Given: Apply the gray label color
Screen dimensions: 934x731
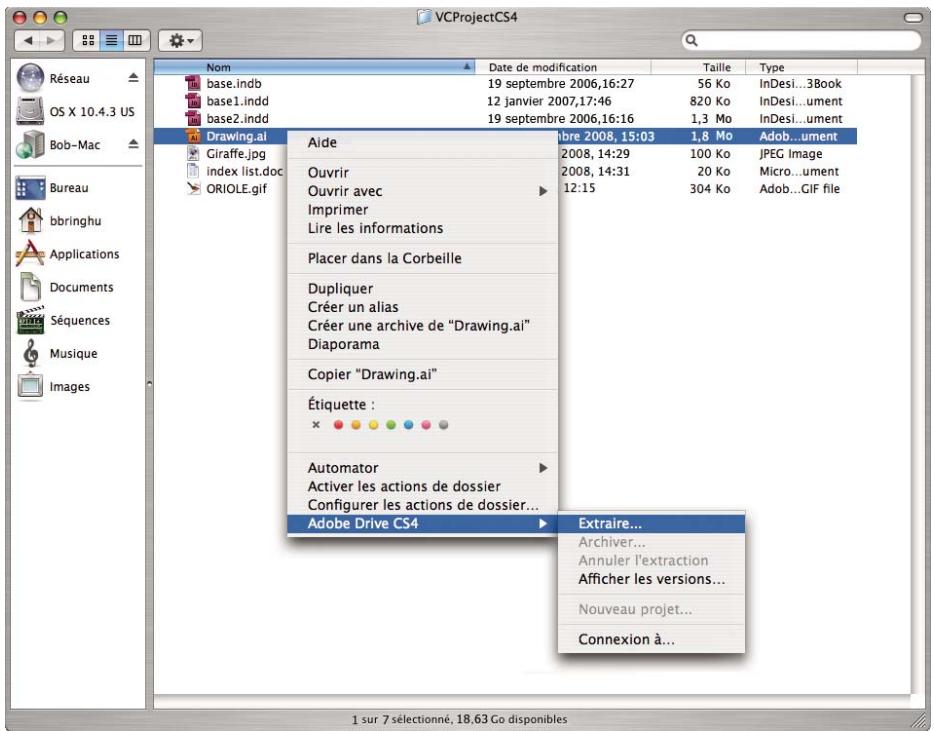Looking at the screenshot, I should [x=443, y=425].
